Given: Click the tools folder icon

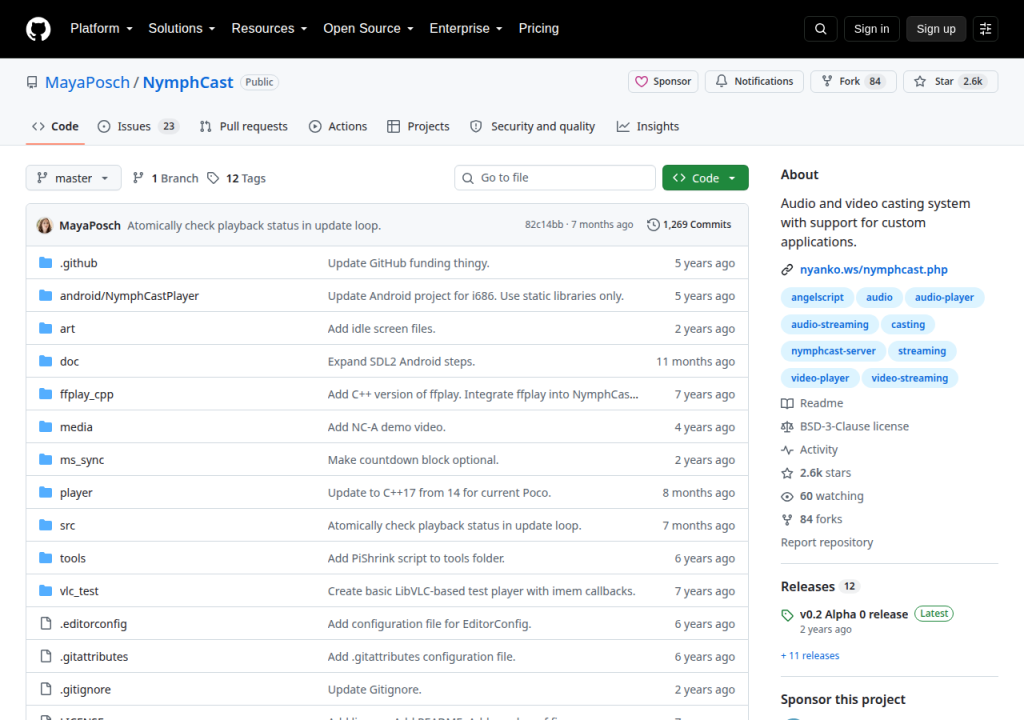Looking at the screenshot, I should coord(45,558).
